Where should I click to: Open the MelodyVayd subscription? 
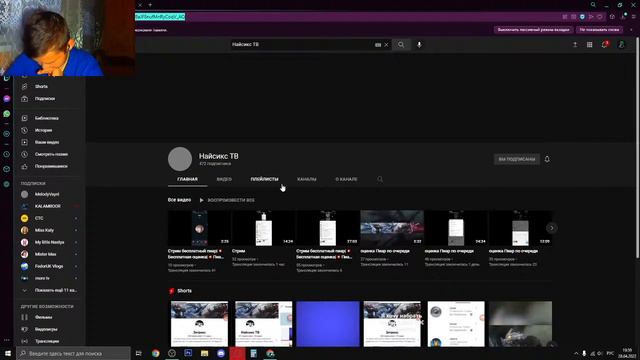click(x=47, y=194)
